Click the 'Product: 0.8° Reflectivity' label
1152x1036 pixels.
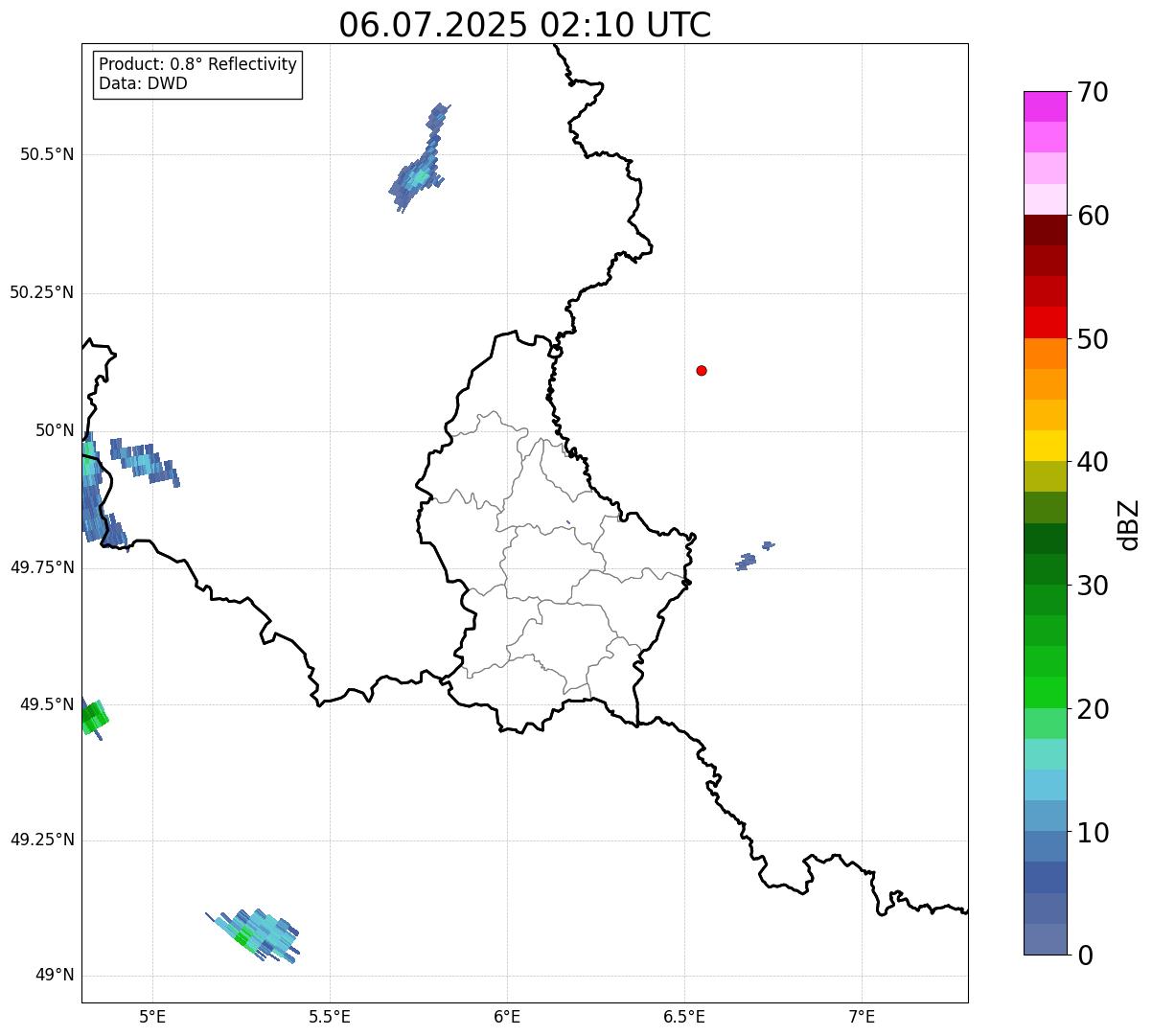pyautogui.click(x=198, y=64)
